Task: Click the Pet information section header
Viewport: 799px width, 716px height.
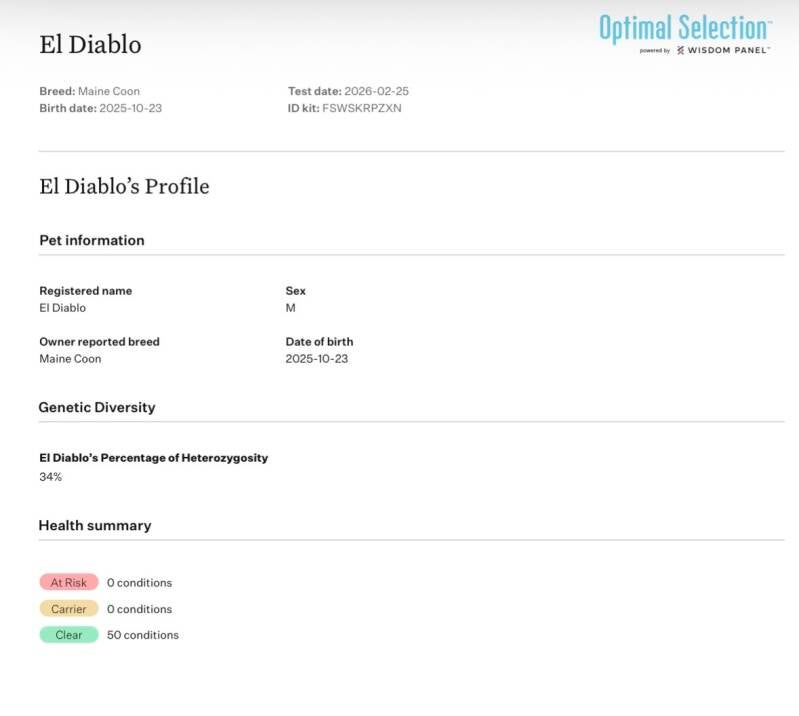Action: [91, 240]
